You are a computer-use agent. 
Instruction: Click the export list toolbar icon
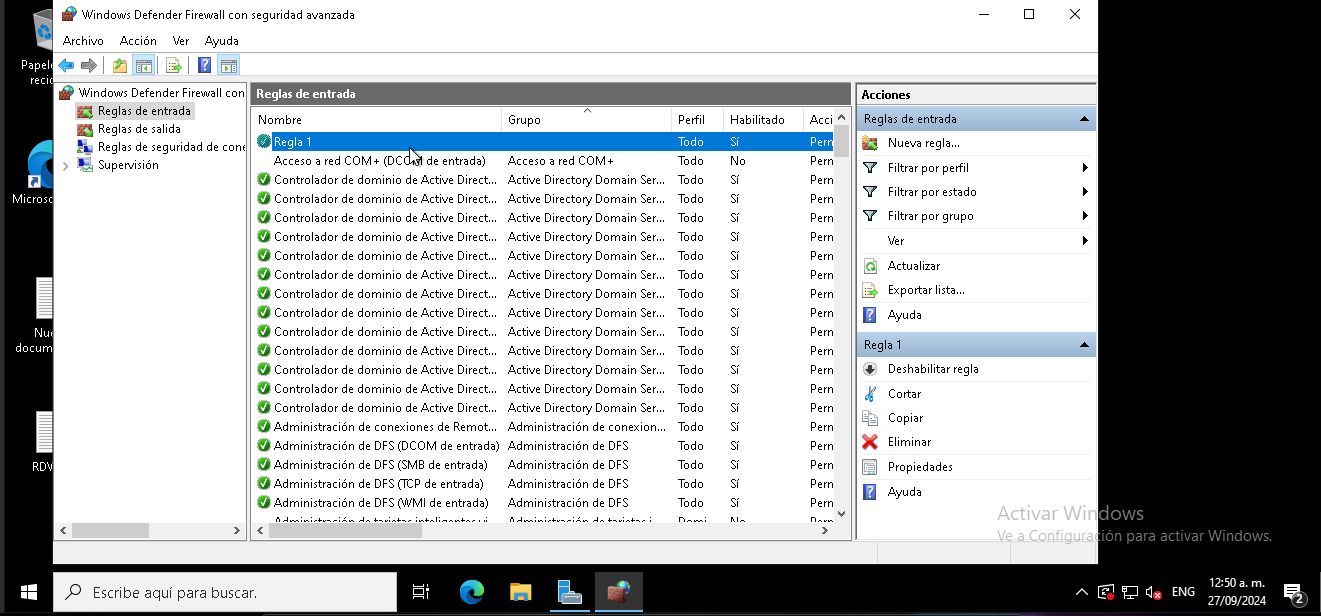174,66
